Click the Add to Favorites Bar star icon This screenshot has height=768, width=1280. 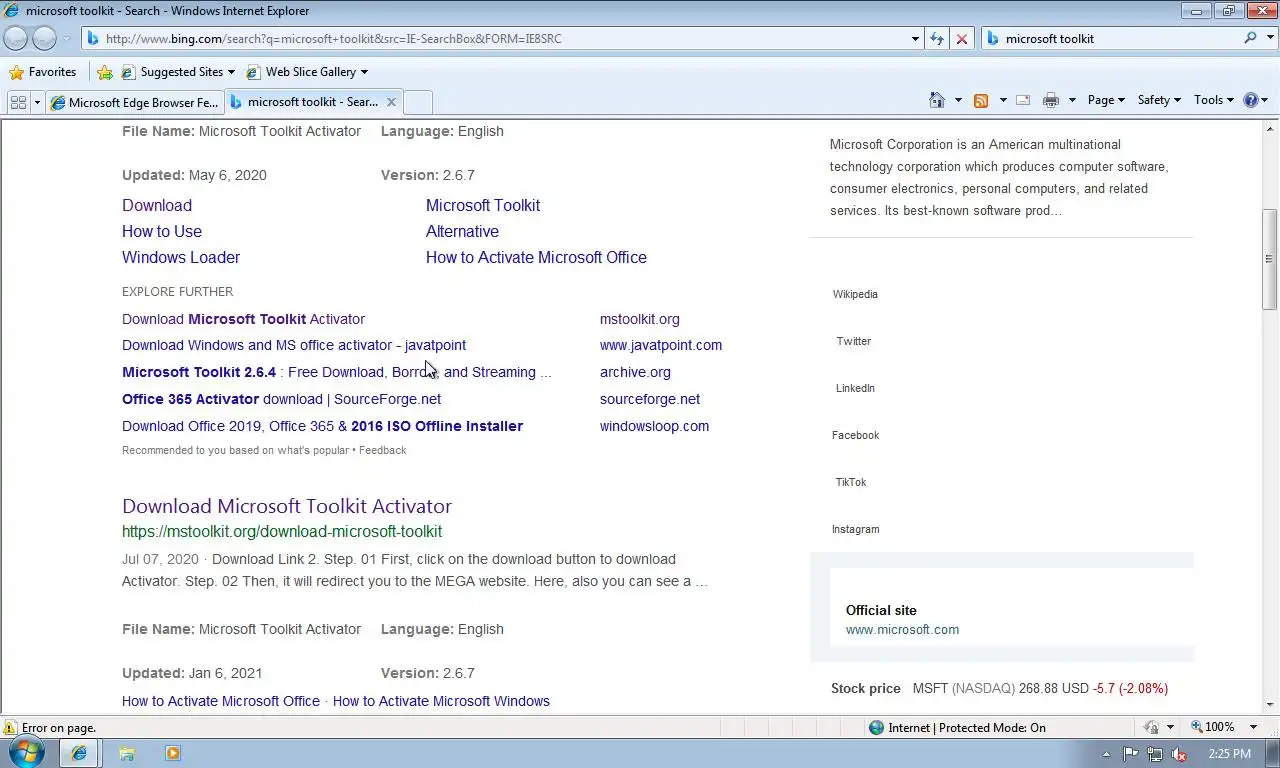pyautogui.click(x=105, y=72)
